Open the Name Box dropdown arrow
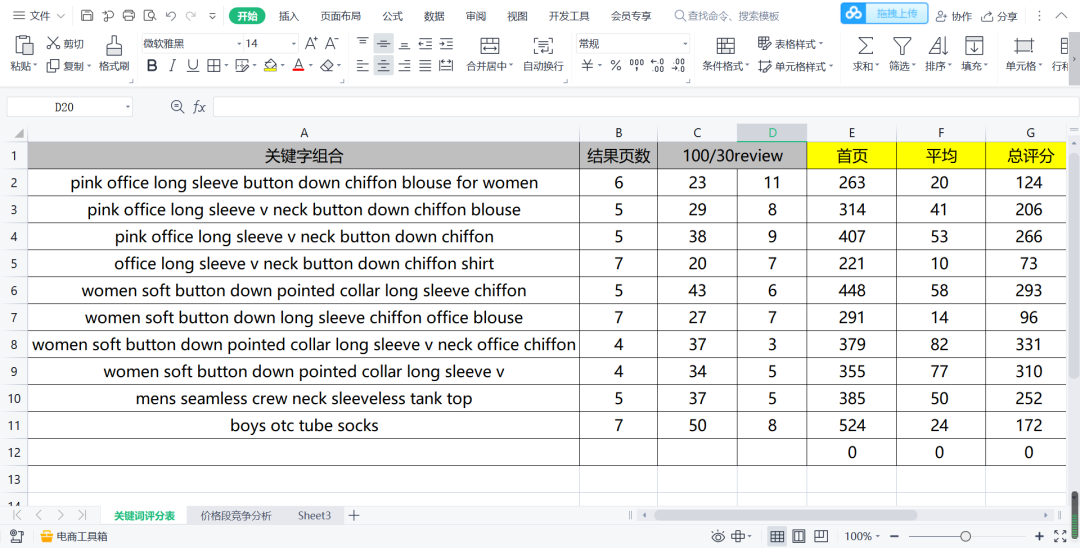Screen dimensions: 1080x548 click(x=128, y=107)
